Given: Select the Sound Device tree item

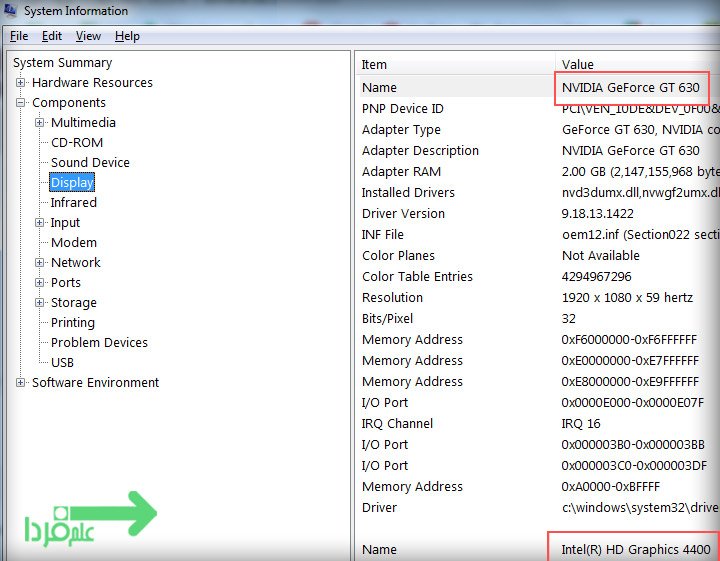Looking at the screenshot, I should 90,163.
